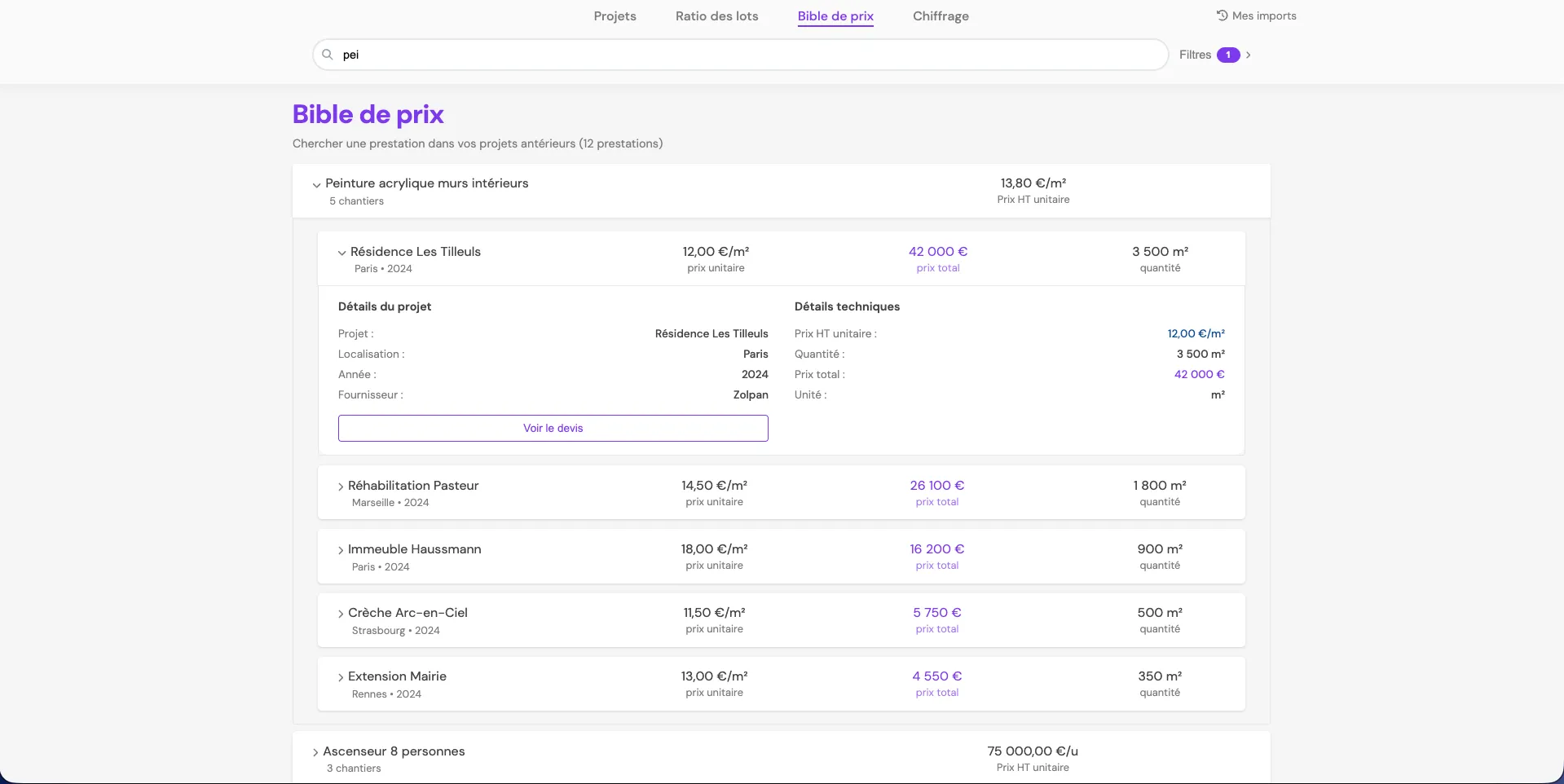Click the 1 800 m² quantity
The image size is (1564, 784).
[1160, 486]
